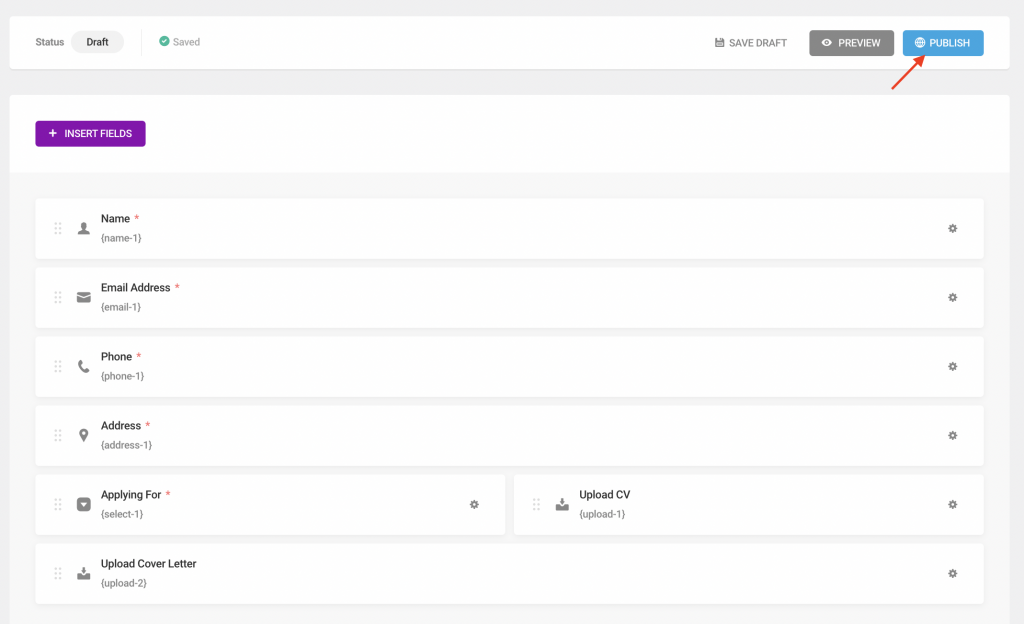Click the upload icon in Upload Cover Letter row
This screenshot has height=624, width=1024.
coord(84,574)
